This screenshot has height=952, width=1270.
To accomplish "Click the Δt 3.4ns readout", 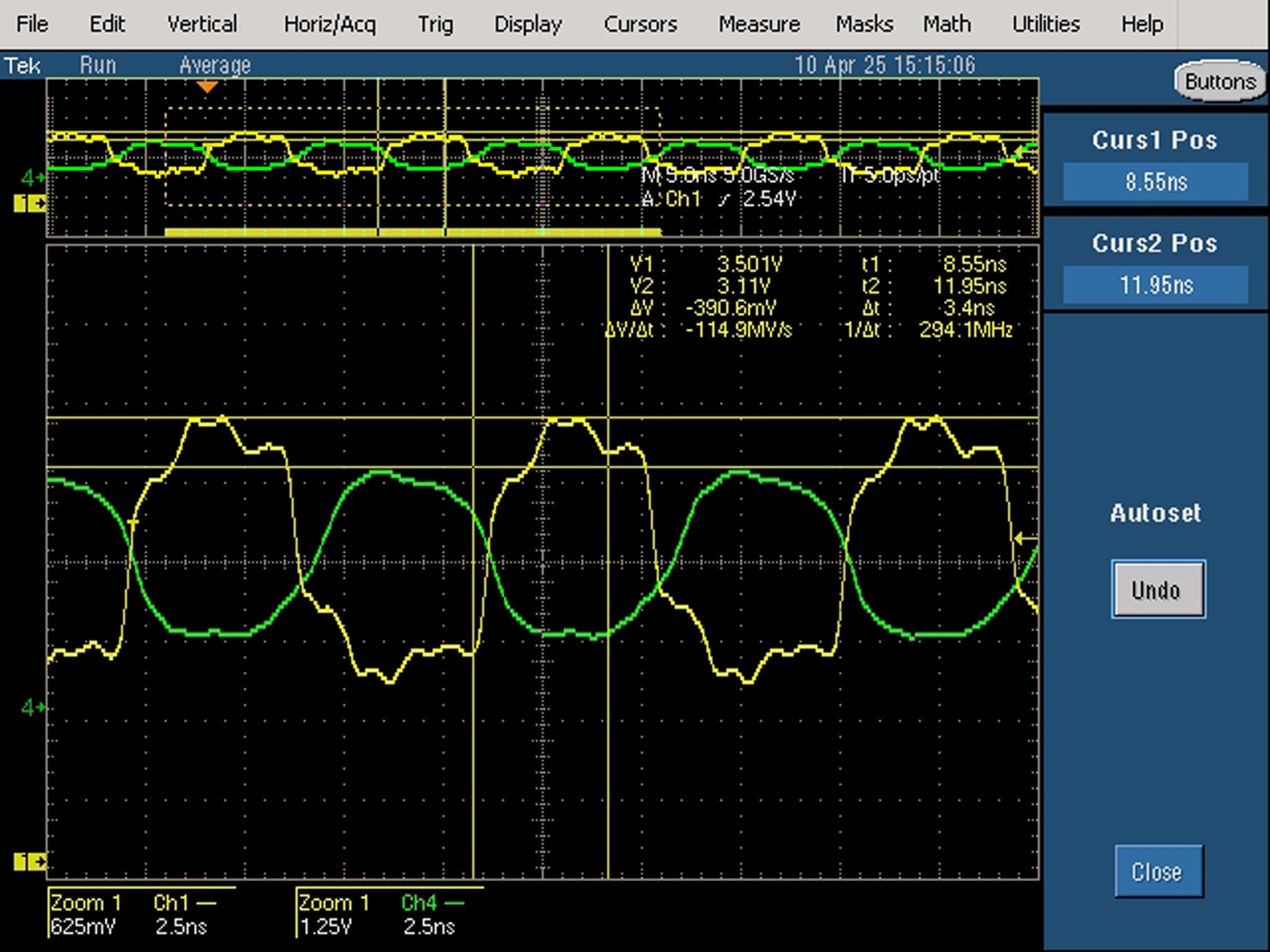I will click(928, 308).
